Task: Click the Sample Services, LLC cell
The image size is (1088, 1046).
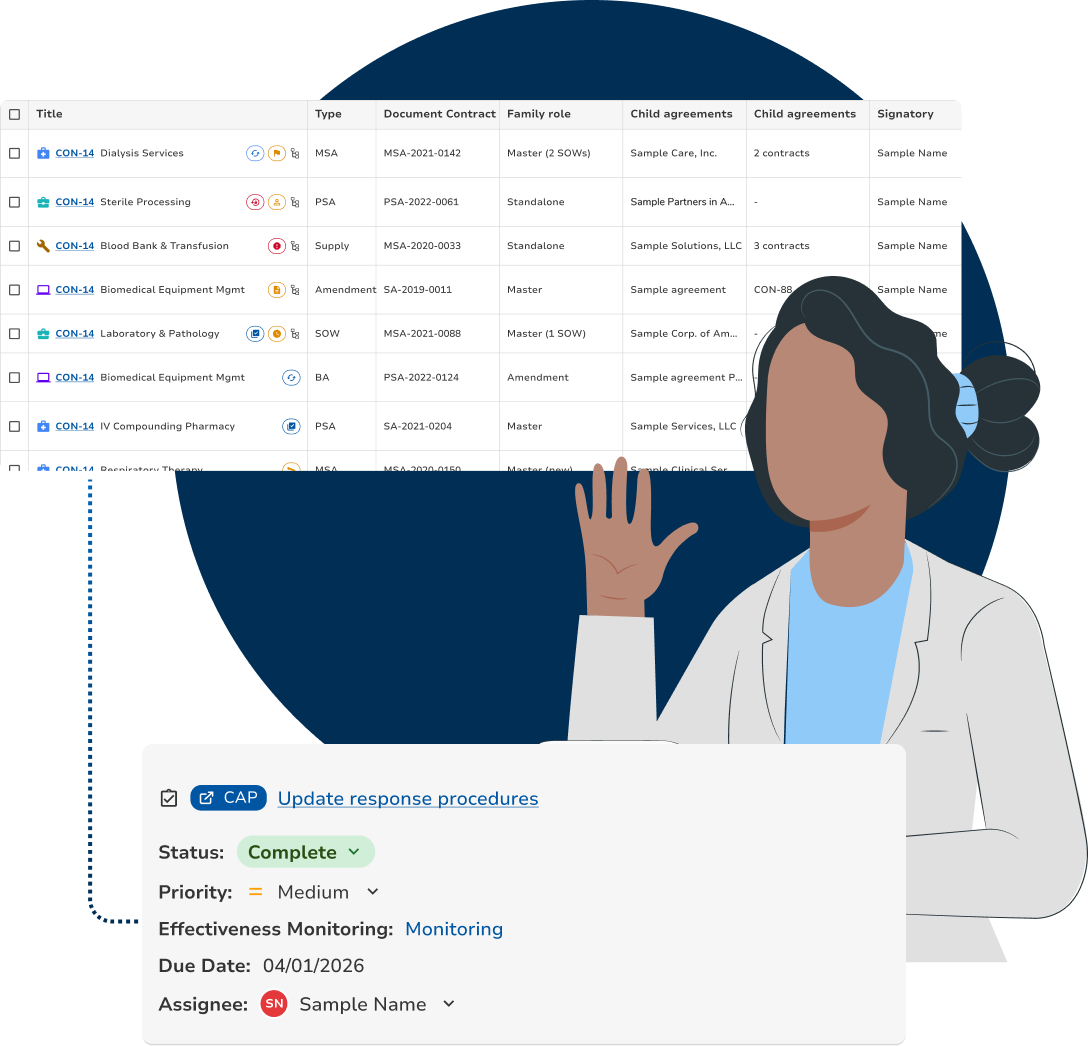Action: pos(683,426)
